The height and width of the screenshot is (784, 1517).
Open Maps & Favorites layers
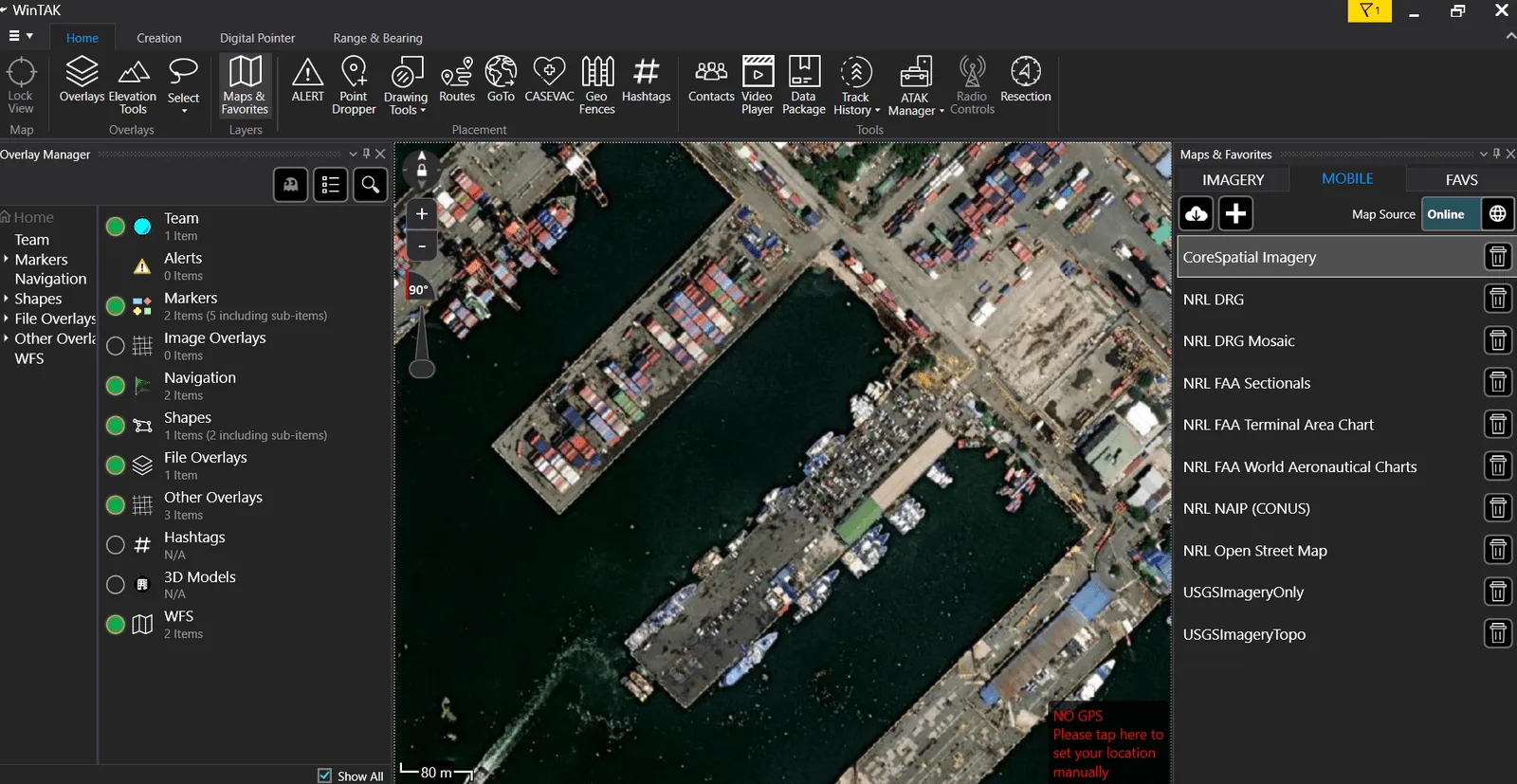[245, 85]
